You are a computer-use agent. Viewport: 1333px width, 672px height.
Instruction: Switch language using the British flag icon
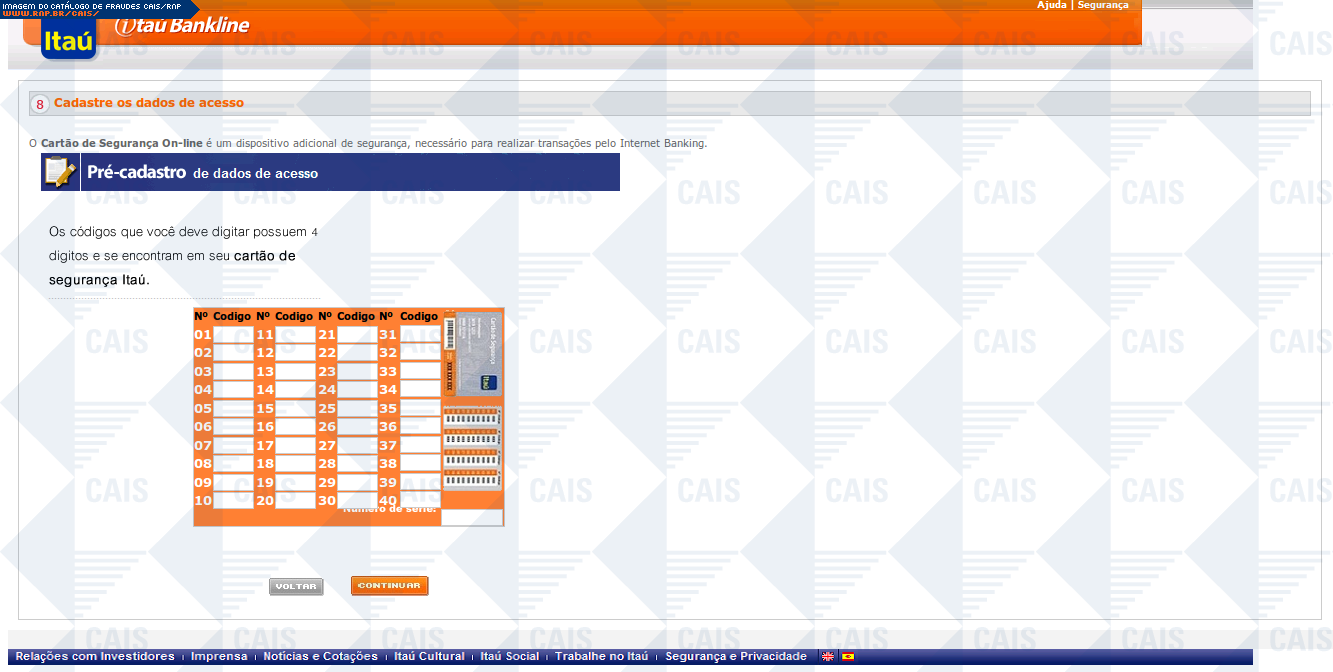coord(828,657)
